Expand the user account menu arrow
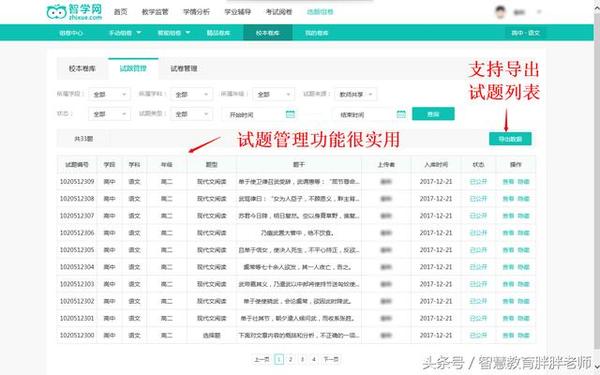600x375 pixels. [539, 12]
